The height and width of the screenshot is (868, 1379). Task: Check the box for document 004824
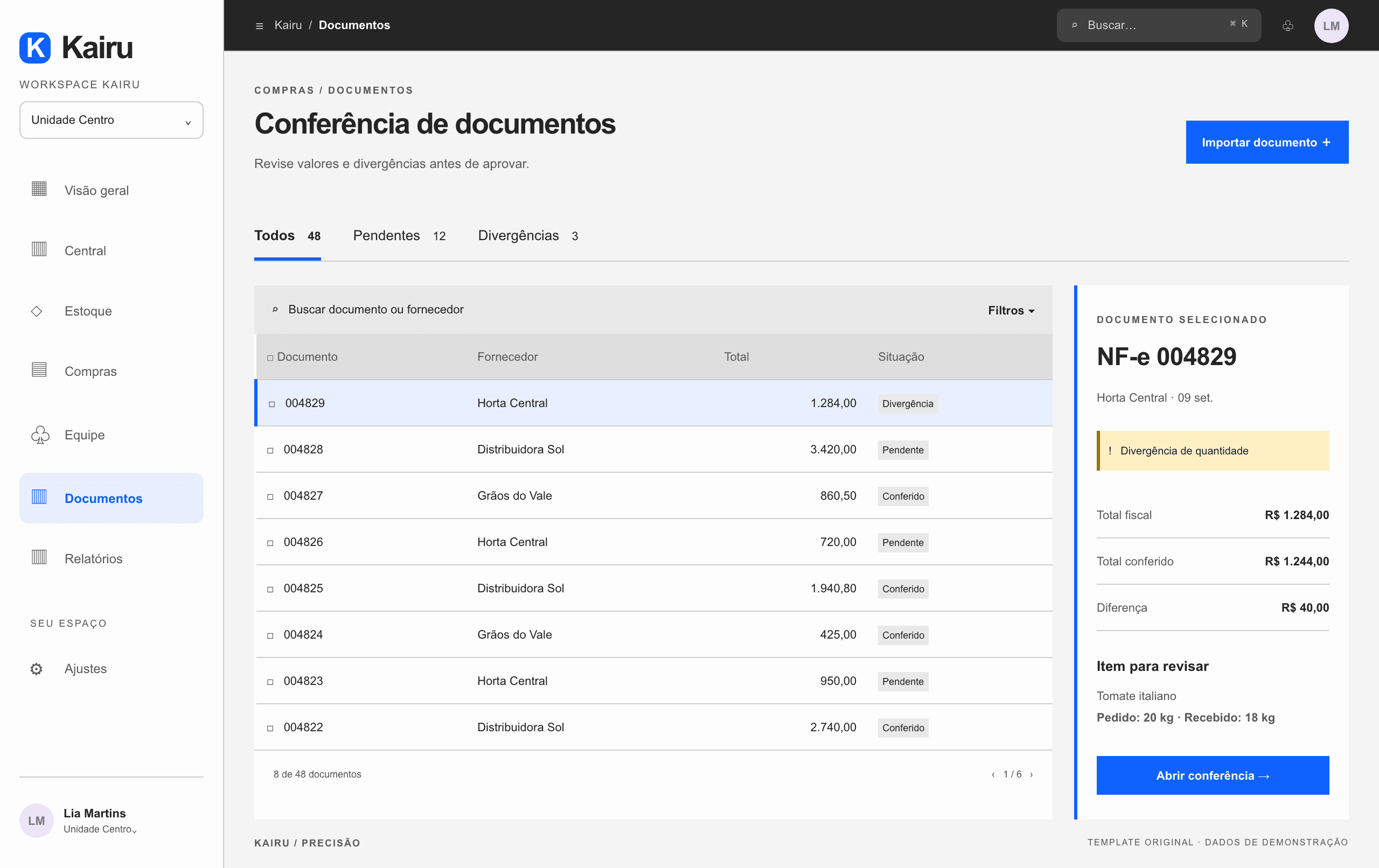click(x=270, y=636)
